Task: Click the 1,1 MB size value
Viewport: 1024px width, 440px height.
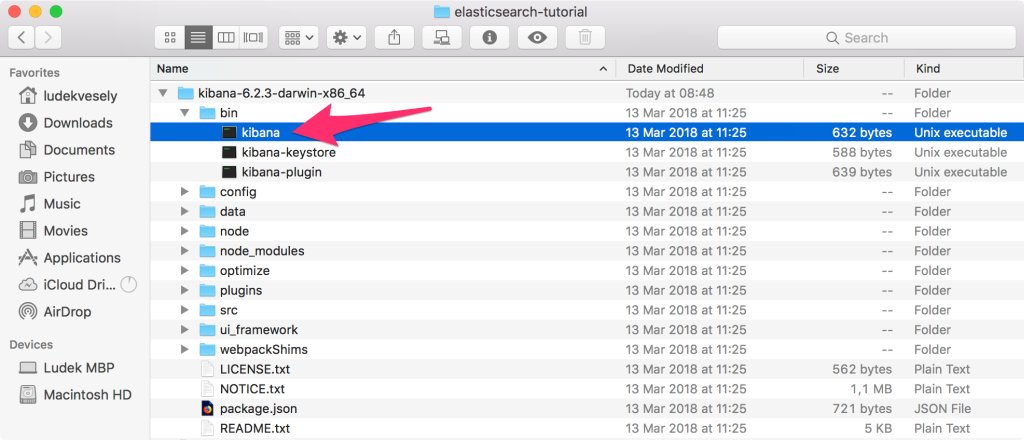Action: pos(872,388)
